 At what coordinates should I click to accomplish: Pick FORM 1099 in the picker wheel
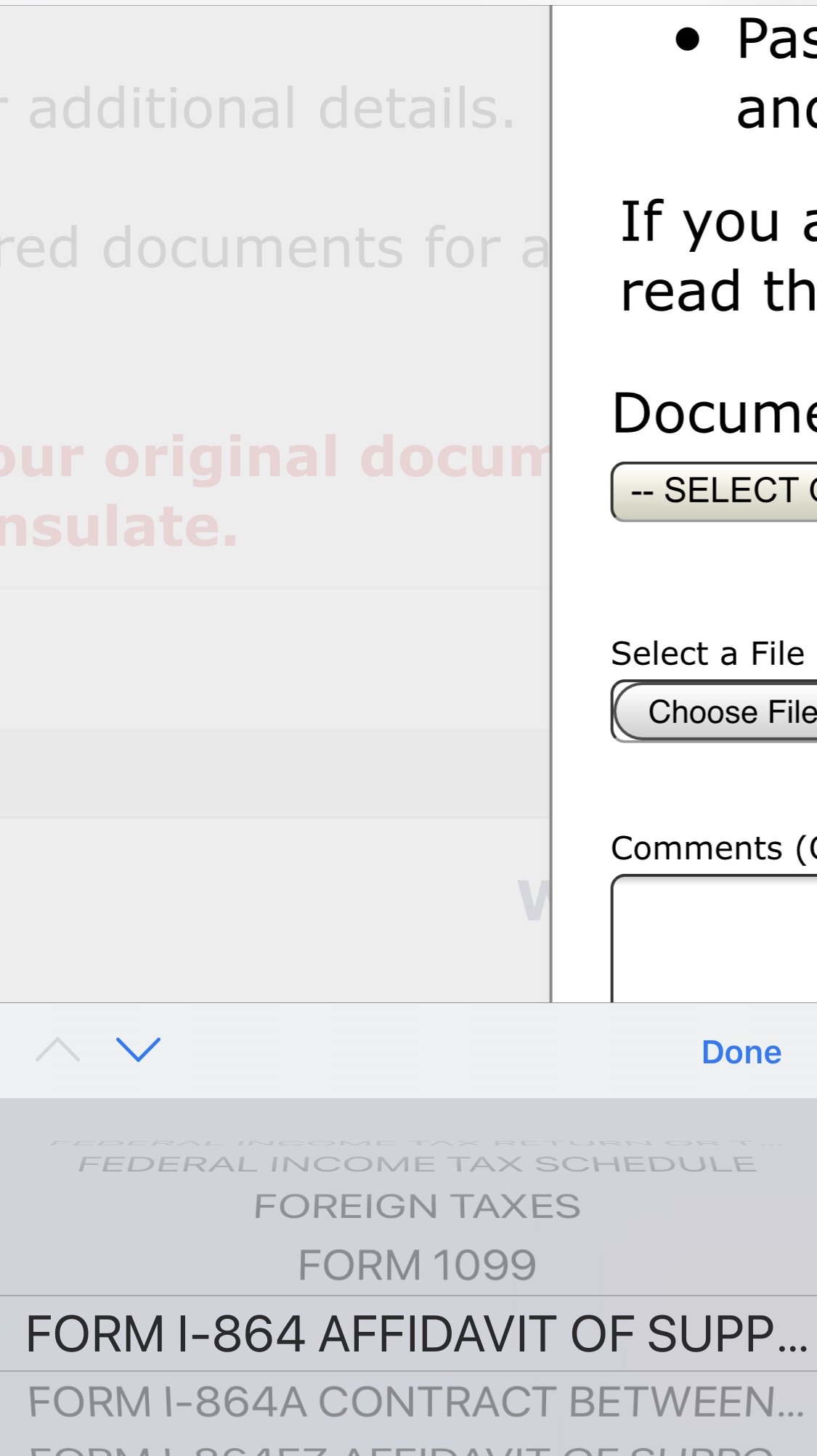417,1265
